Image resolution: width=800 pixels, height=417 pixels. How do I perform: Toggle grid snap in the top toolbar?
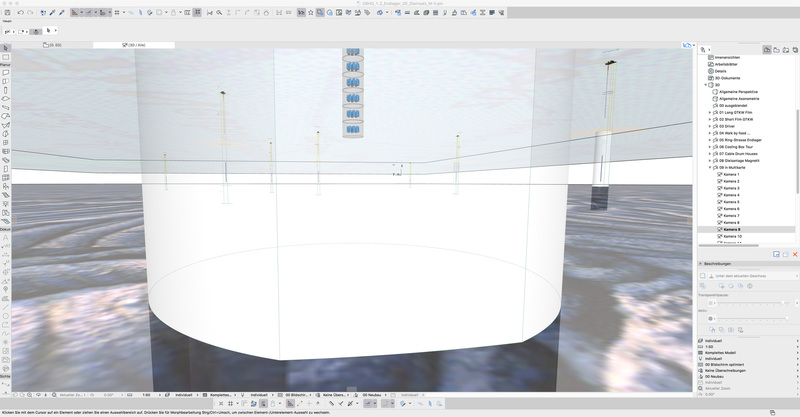click(x=117, y=13)
